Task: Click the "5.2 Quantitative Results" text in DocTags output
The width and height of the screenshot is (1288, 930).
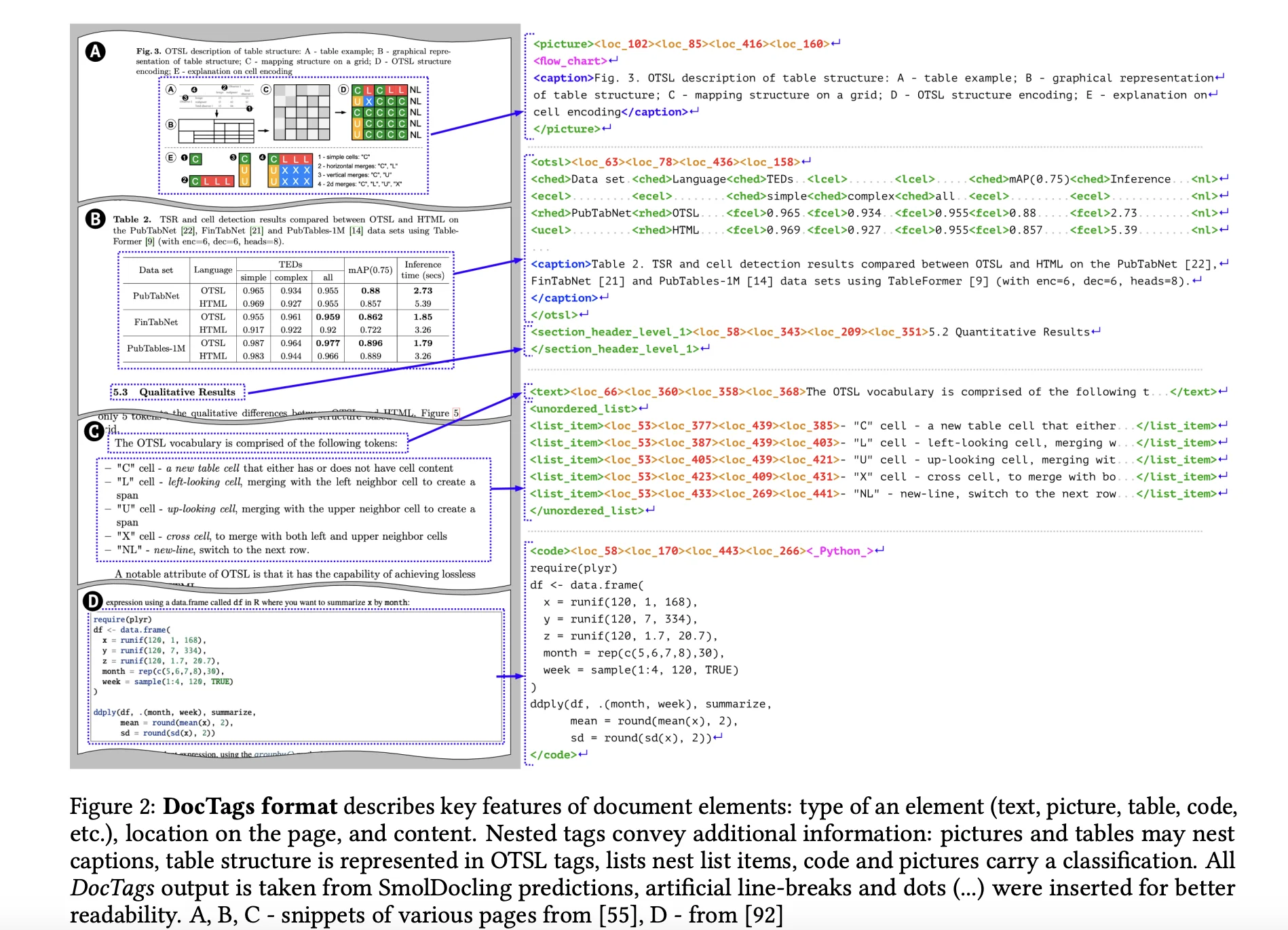Action: pyautogui.click(x=1008, y=332)
